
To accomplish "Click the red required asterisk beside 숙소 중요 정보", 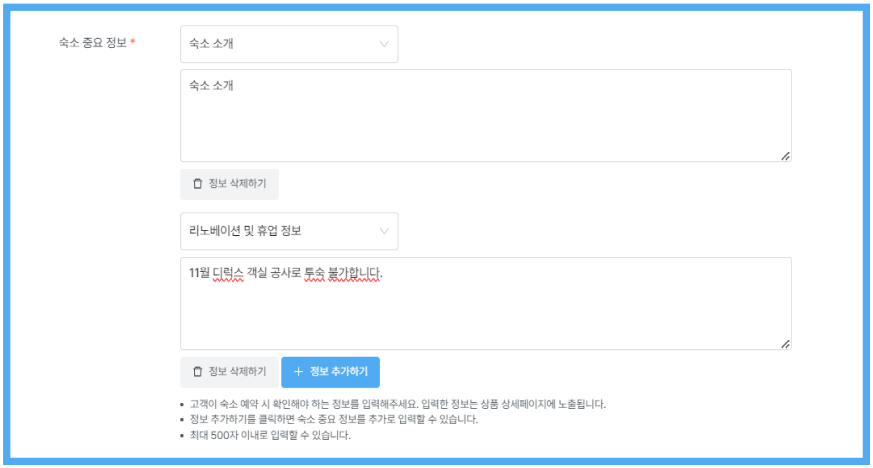I will pos(133,44).
